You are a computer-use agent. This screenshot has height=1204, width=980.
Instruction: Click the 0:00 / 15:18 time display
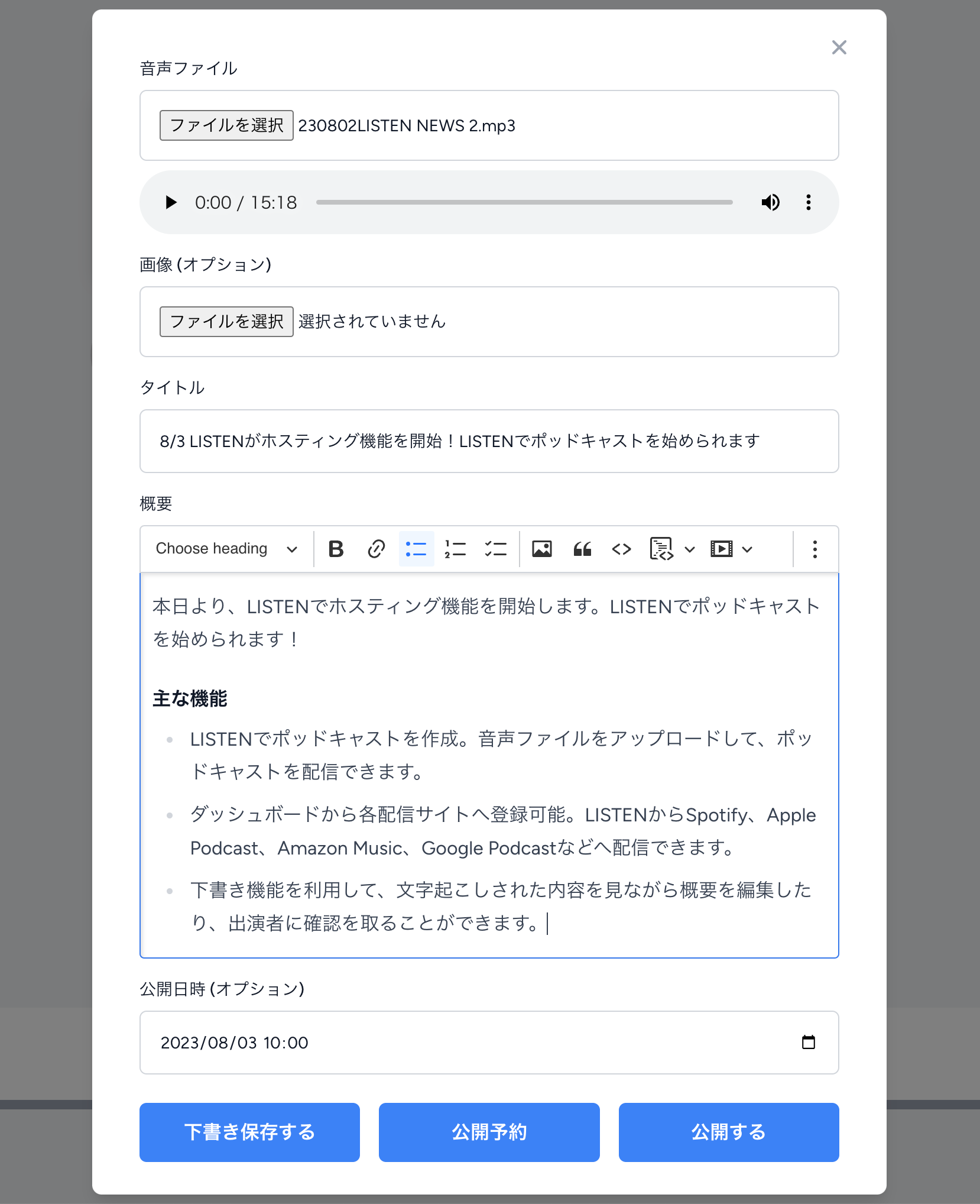point(246,202)
